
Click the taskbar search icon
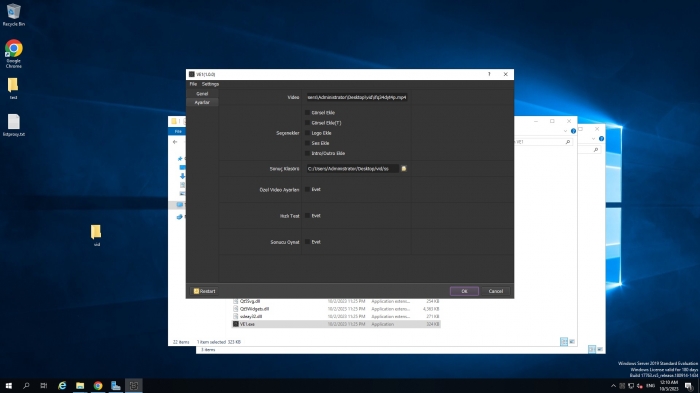click(26, 385)
